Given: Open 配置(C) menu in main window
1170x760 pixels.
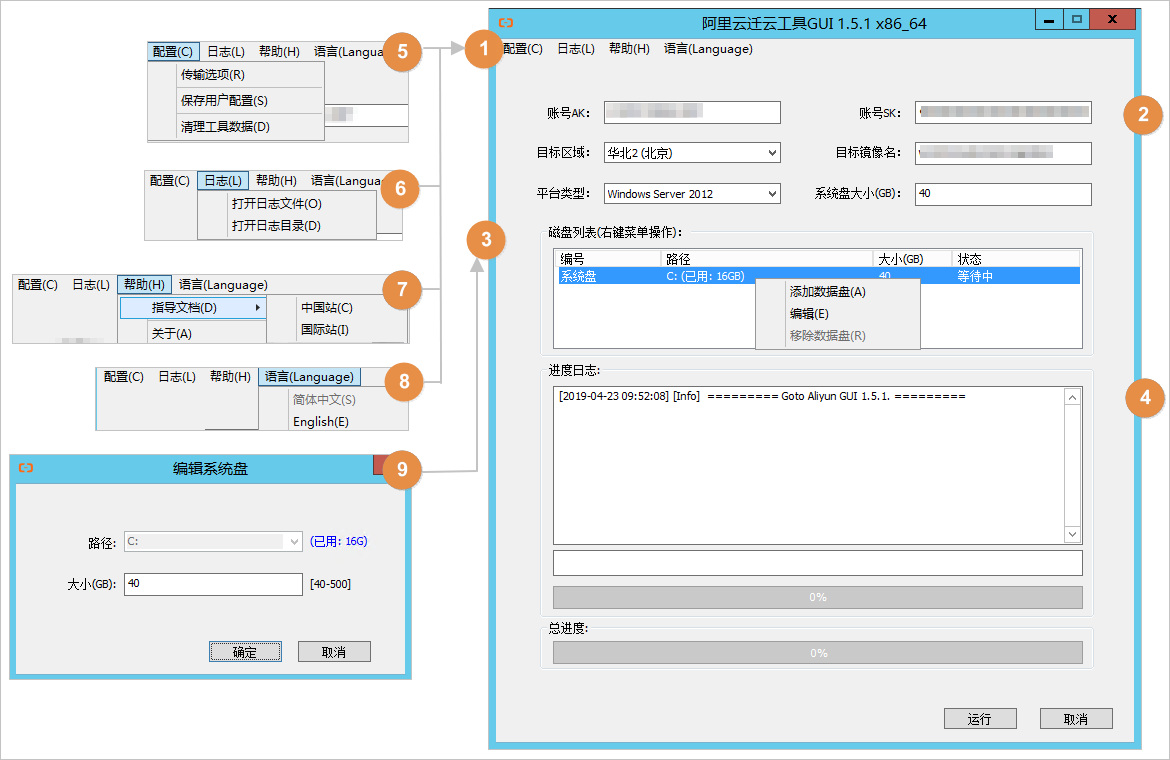Looking at the screenshot, I should pyautogui.click(x=523, y=49).
